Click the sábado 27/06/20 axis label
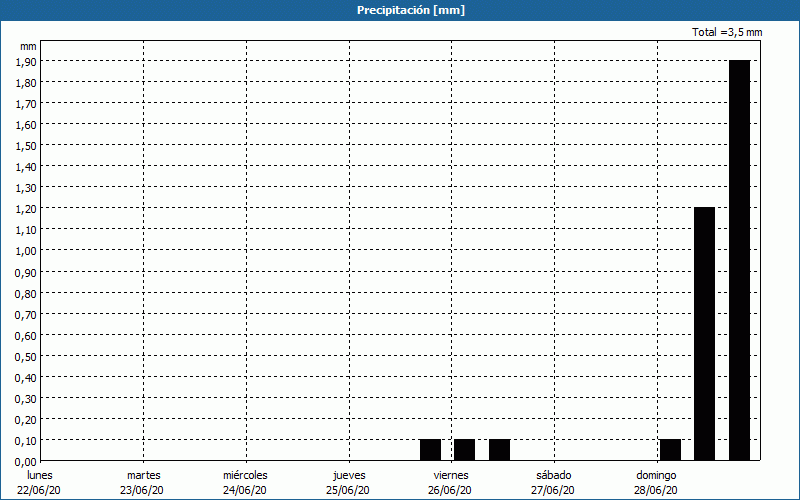 pos(553,483)
